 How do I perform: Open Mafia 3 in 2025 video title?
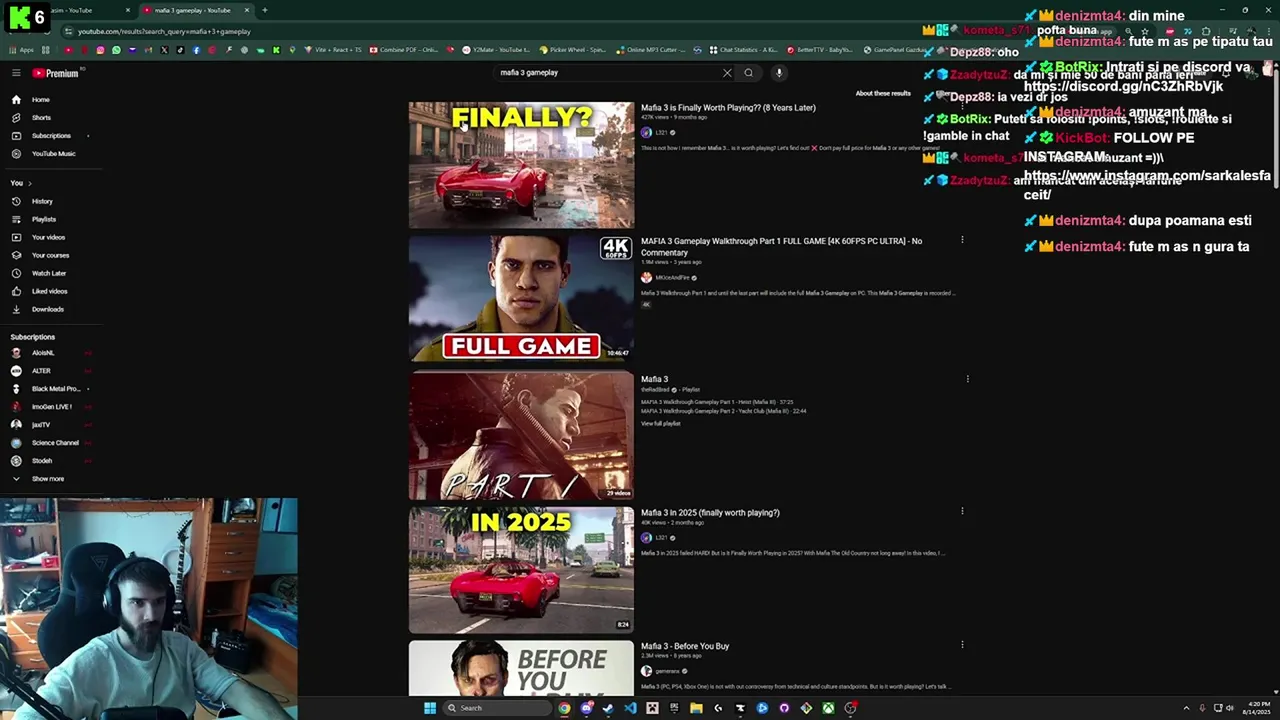click(710, 513)
